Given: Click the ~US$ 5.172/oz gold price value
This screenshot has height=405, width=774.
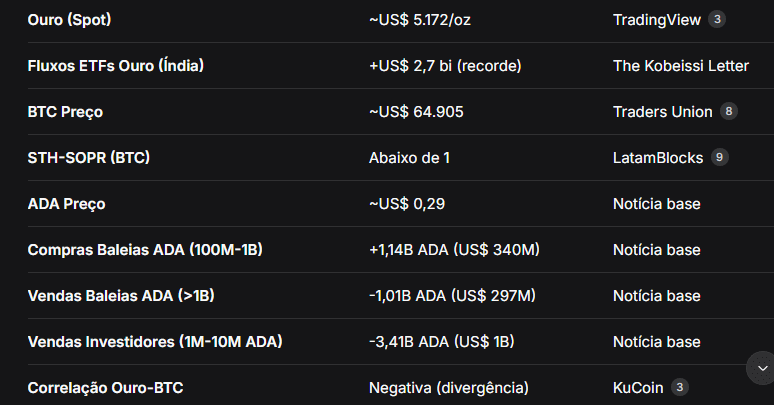Looking at the screenshot, I should coord(419,19).
